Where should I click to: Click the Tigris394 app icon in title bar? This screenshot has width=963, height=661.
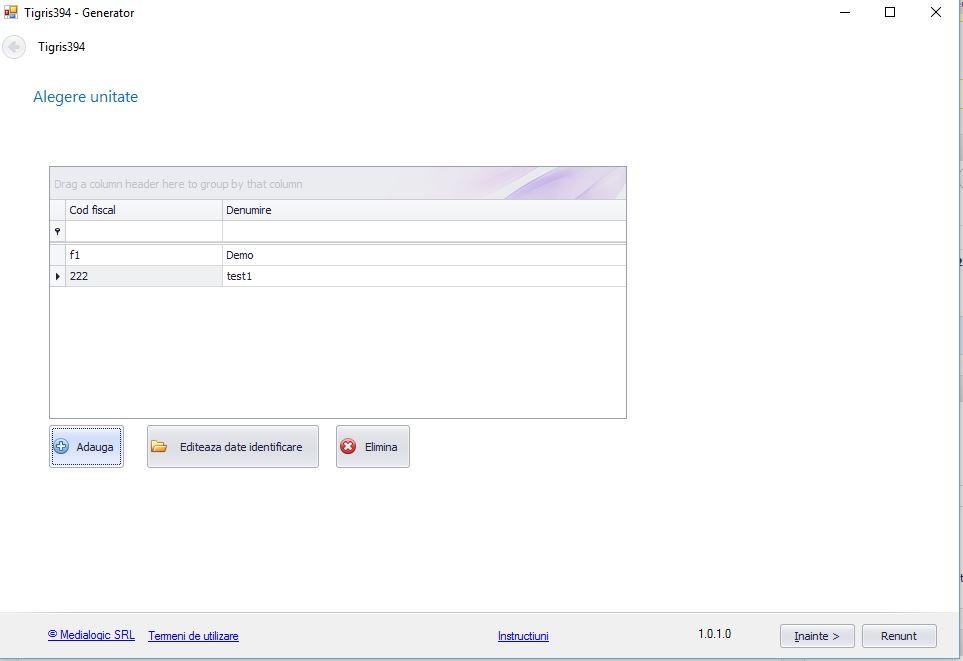(x=12, y=13)
